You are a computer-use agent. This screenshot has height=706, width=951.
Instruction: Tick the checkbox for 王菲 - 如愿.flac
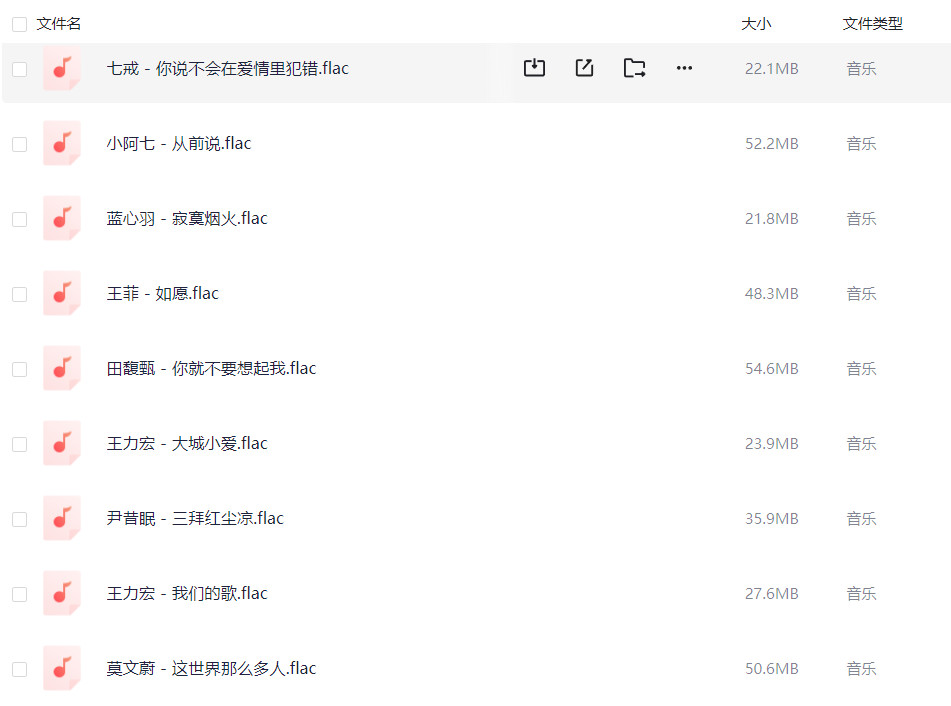tap(20, 294)
